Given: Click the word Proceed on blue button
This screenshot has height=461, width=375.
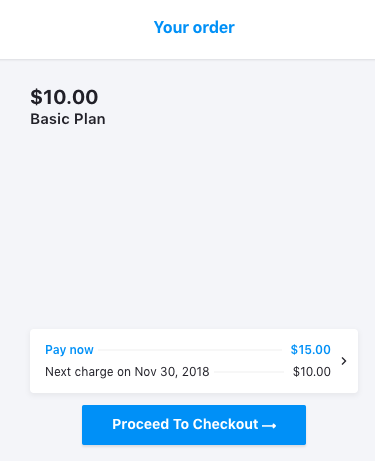Looking at the screenshot, I should pos(140,424).
